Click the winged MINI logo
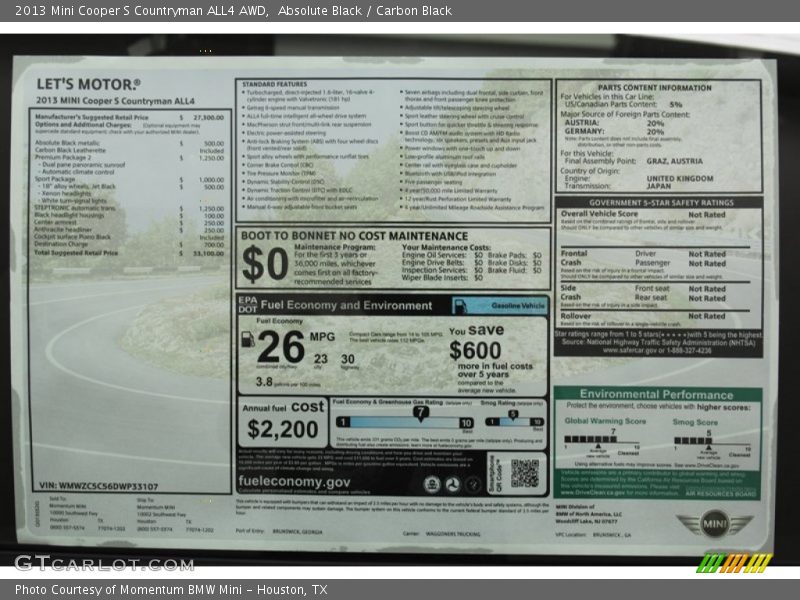The width and height of the screenshot is (800, 600). [x=714, y=523]
